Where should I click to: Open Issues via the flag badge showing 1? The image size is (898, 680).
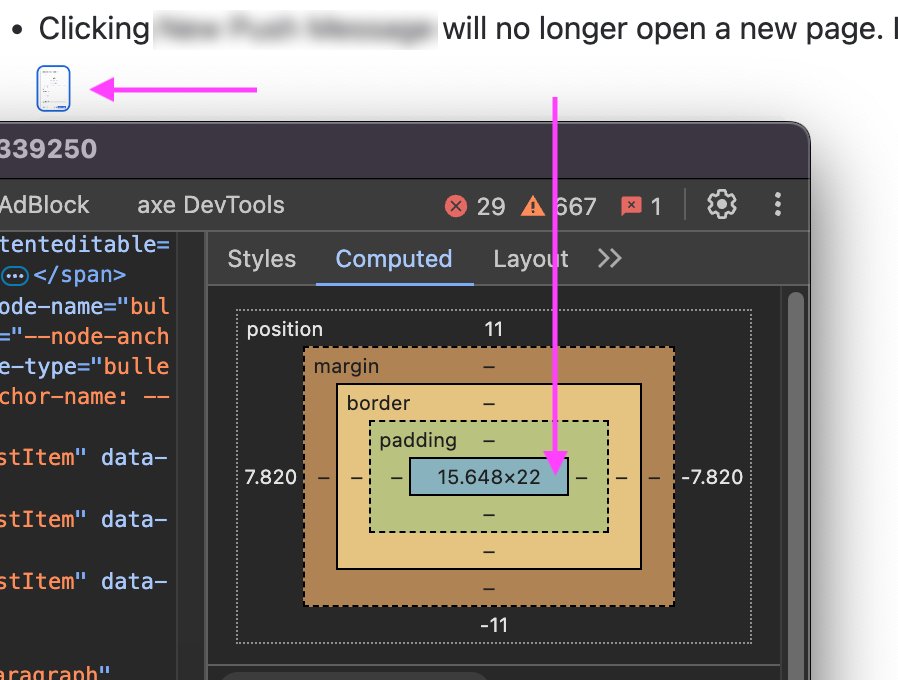639,206
